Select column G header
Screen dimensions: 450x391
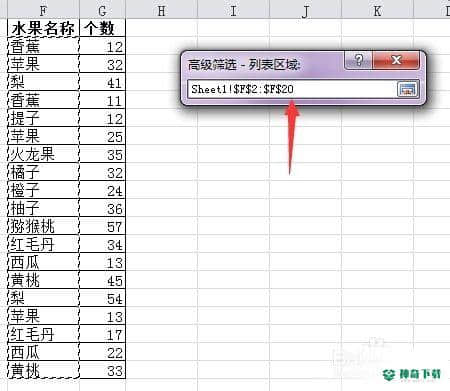pyautogui.click(x=102, y=10)
